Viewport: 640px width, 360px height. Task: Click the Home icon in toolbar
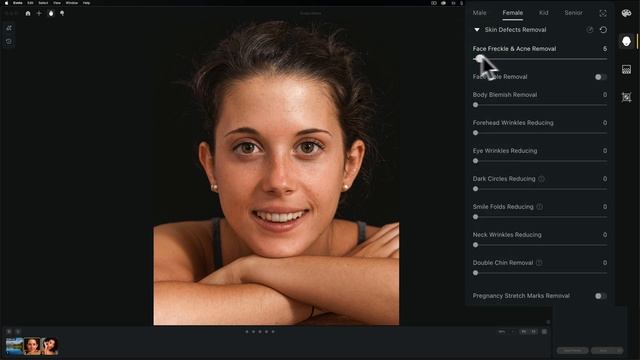(x=28, y=13)
